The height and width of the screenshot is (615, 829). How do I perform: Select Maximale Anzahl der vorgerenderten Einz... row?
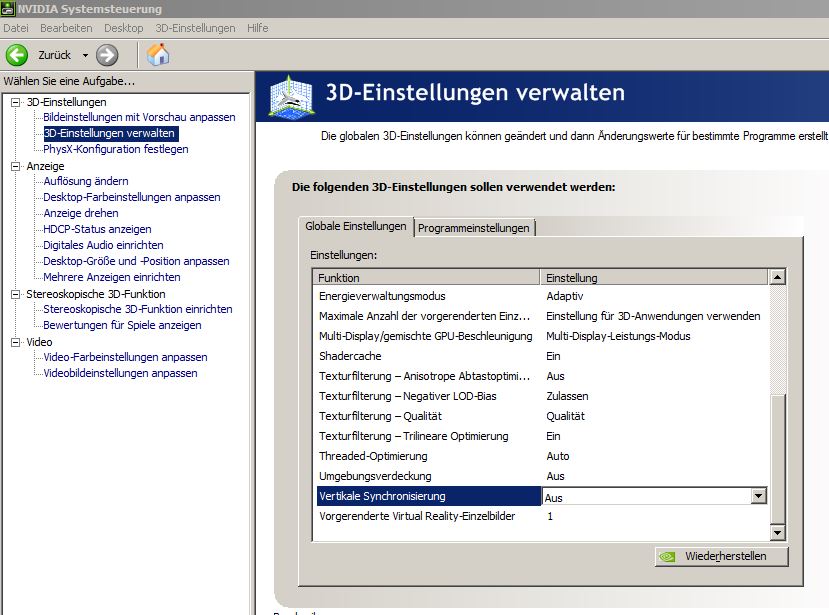tap(540, 316)
